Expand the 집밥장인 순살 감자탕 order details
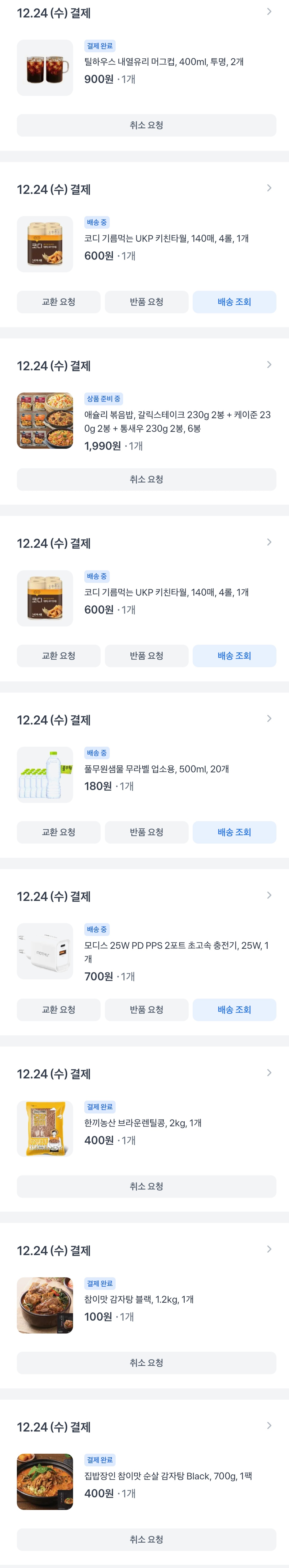The height and width of the screenshot is (1568, 289). pyautogui.click(x=269, y=1426)
